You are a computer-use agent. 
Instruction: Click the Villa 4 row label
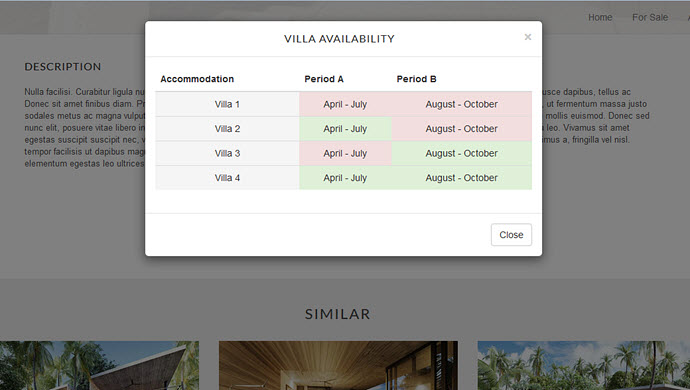point(227,178)
